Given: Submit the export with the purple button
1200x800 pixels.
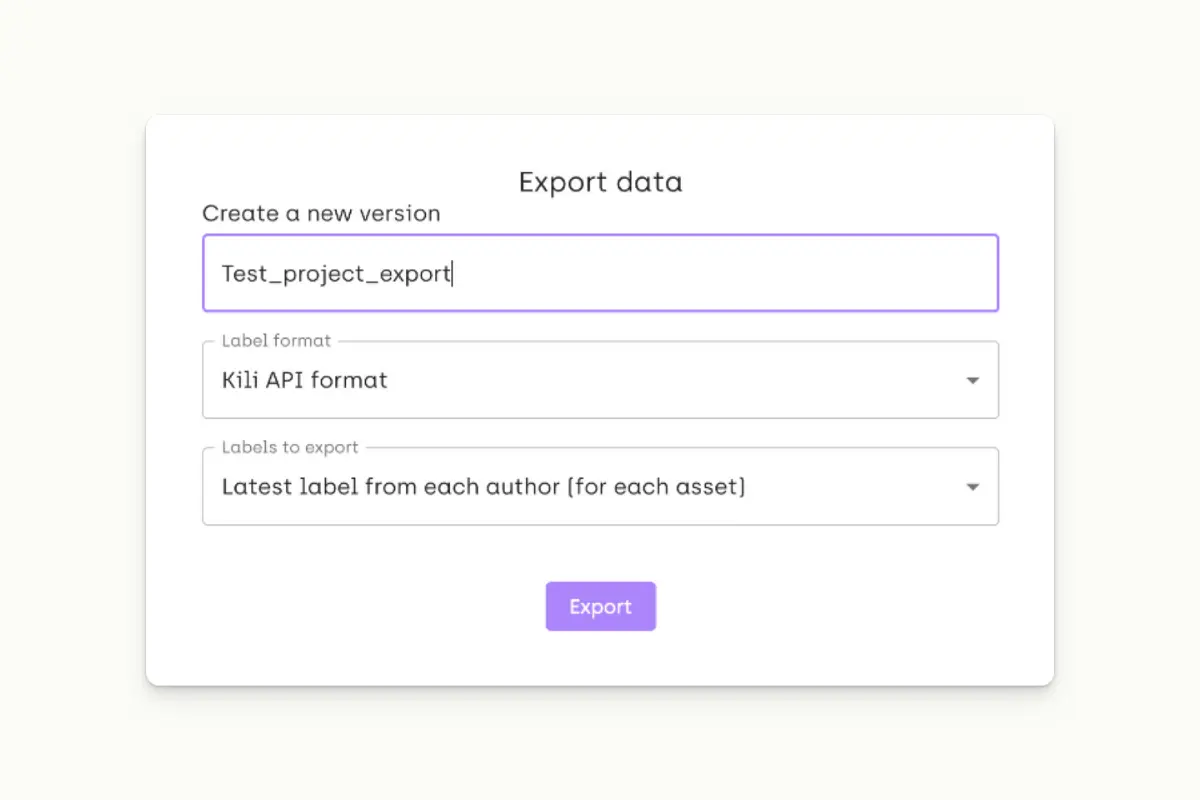Looking at the screenshot, I should click(x=600, y=606).
